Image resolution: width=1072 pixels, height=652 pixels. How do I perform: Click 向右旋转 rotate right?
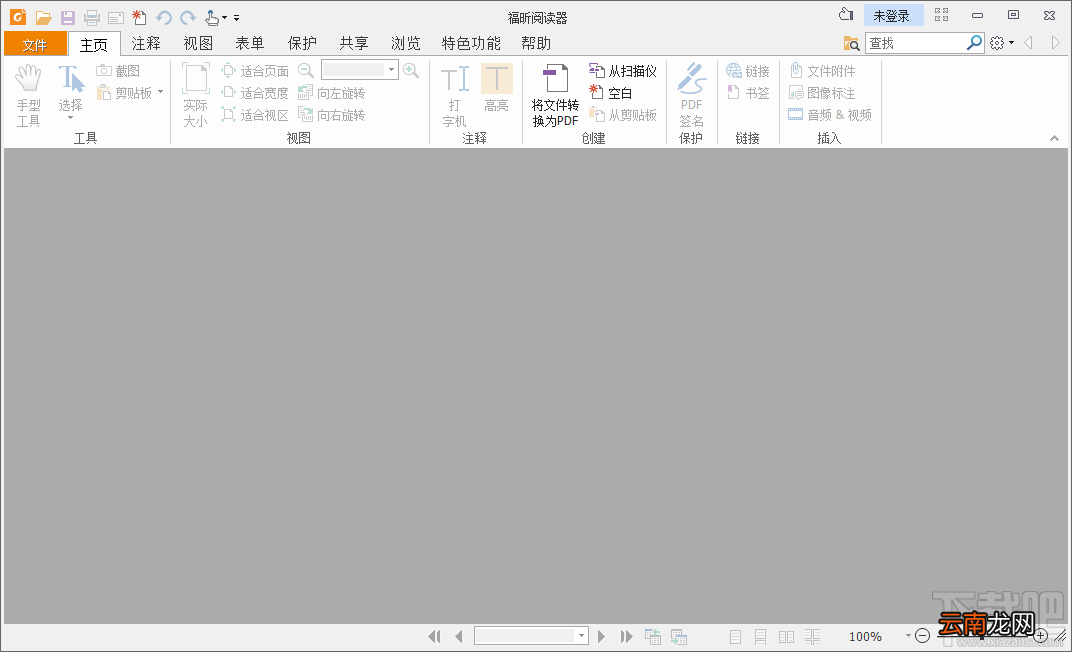click(x=332, y=115)
